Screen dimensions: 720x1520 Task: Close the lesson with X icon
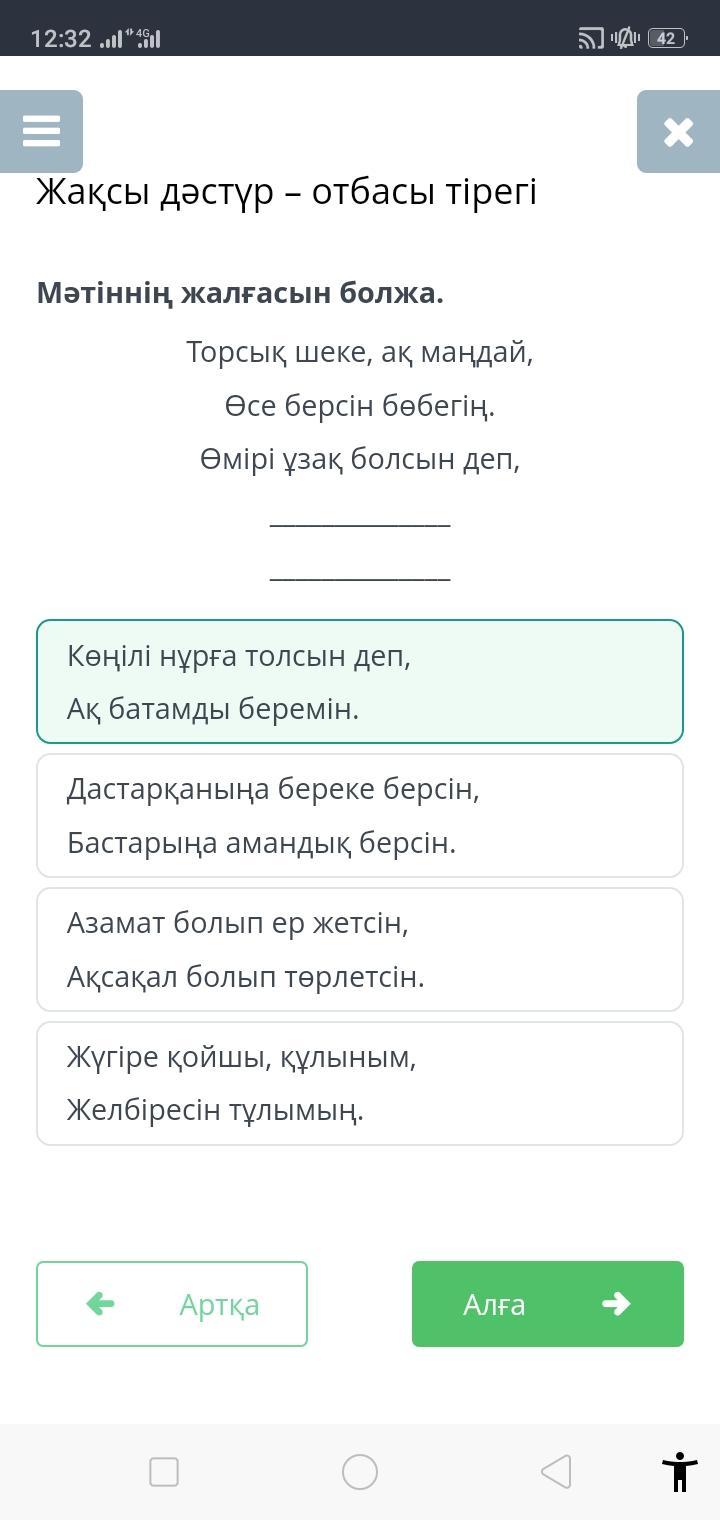coord(678,131)
